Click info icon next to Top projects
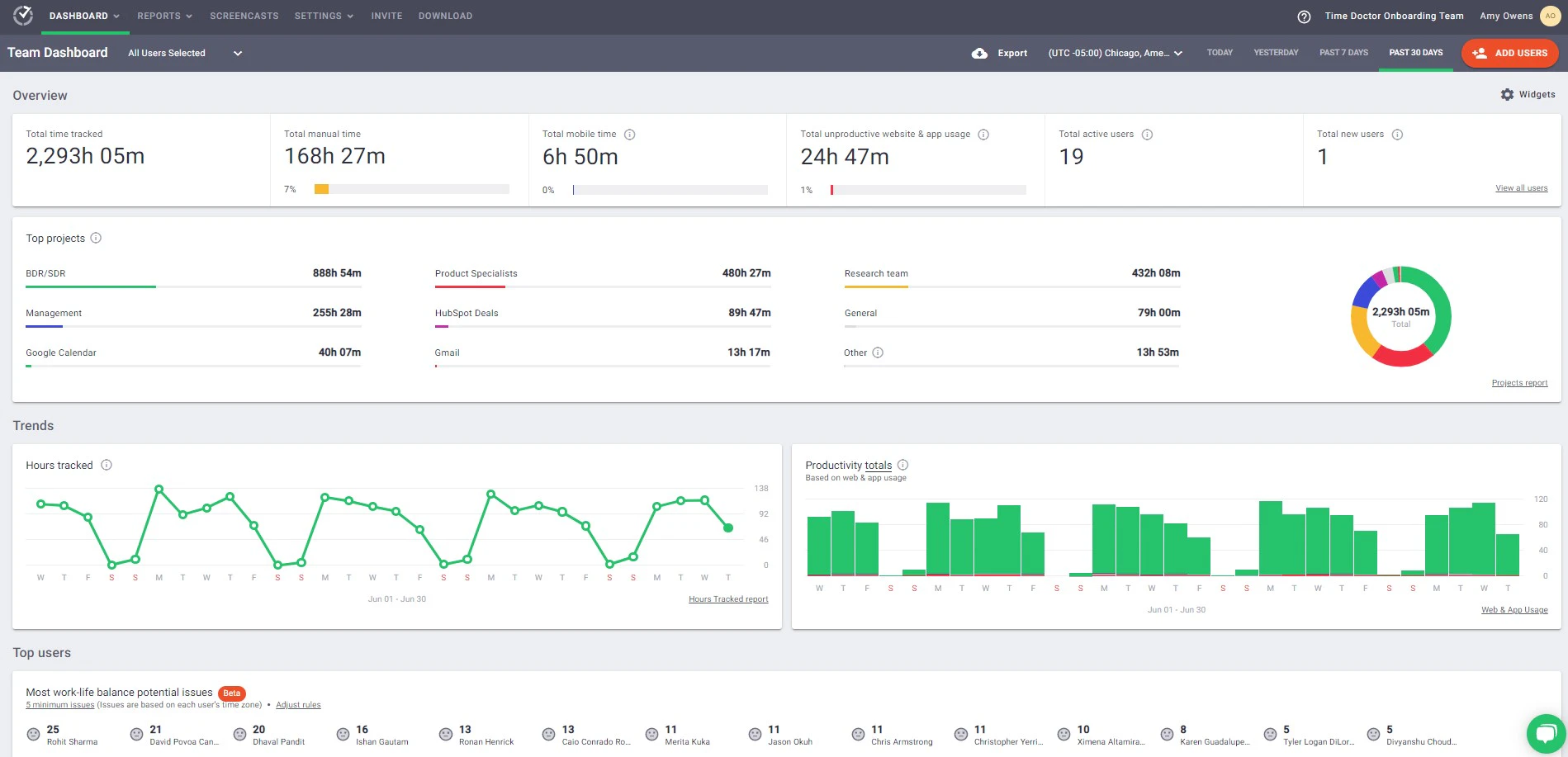The width and height of the screenshot is (1568, 757). 96,239
